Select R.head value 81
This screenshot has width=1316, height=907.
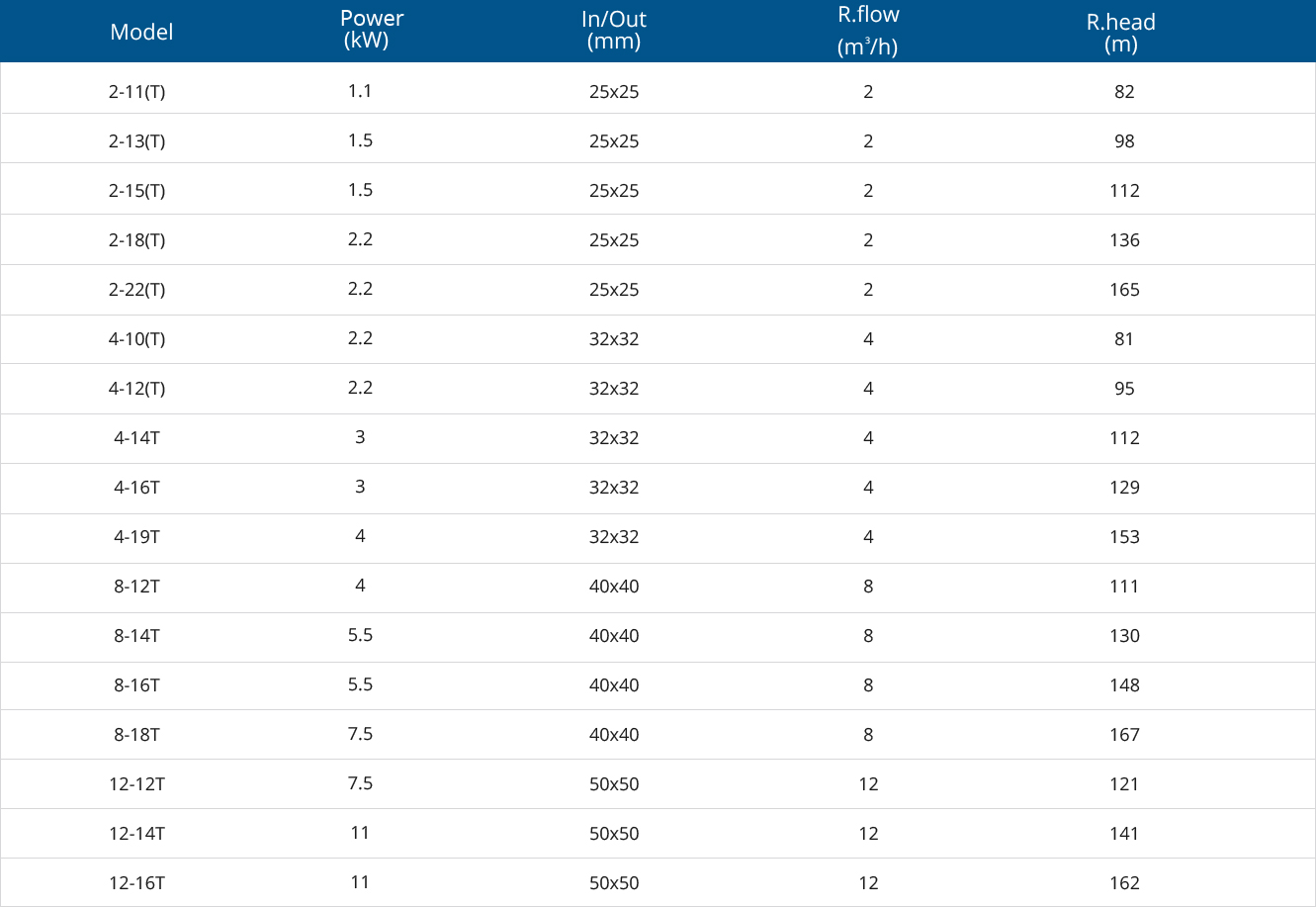[1124, 339]
